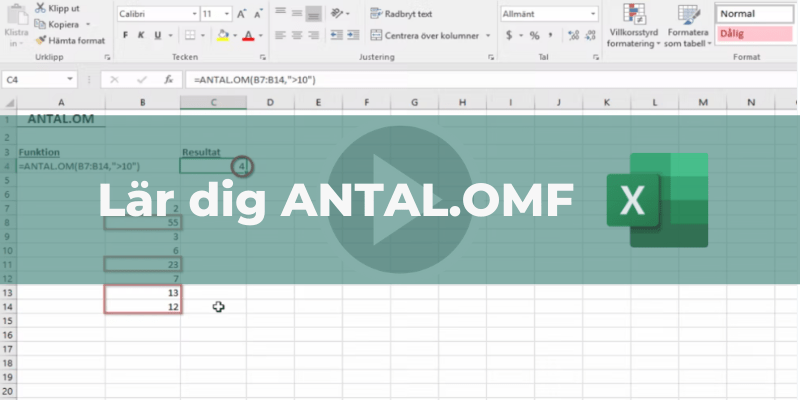Open Formatera som tabell menu
The image size is (800, 400).
(688, 28)
